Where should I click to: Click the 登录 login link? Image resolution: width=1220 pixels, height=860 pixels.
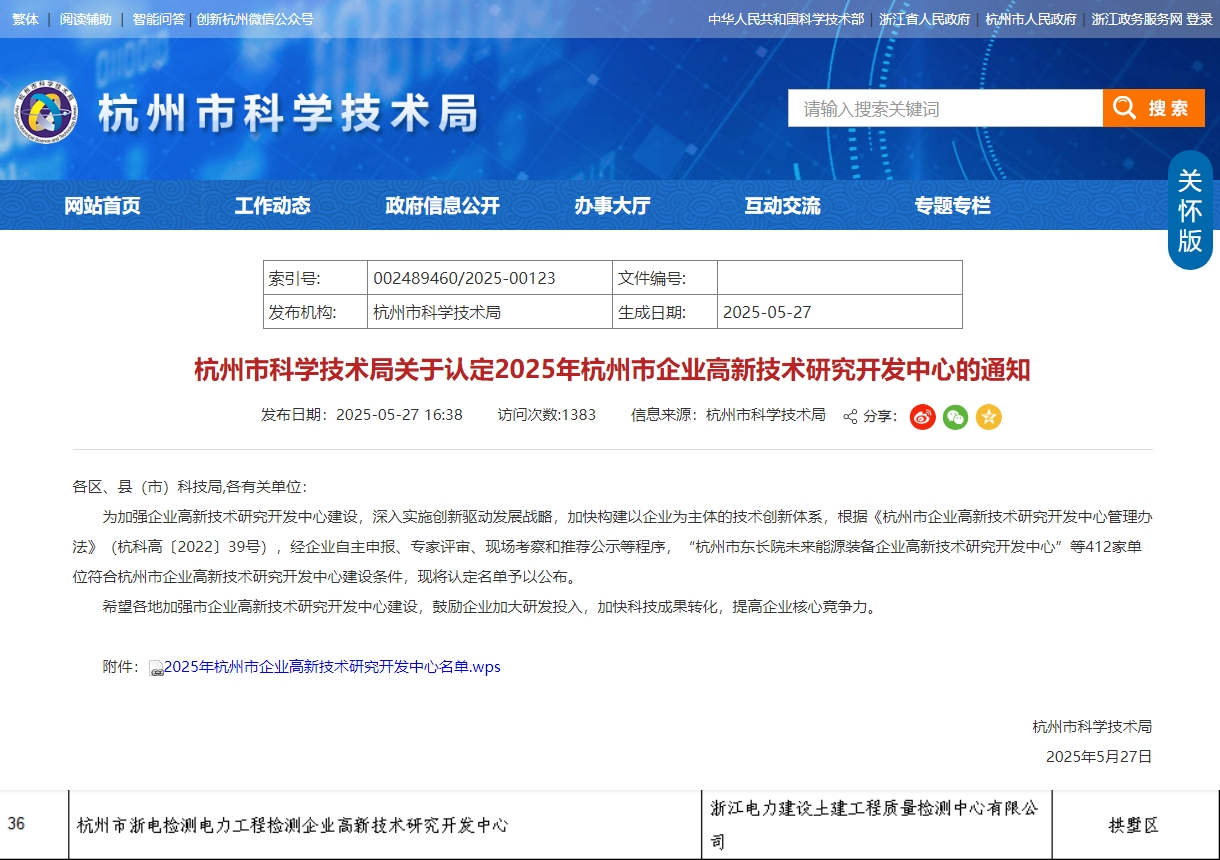click(x=1199, y=19)
